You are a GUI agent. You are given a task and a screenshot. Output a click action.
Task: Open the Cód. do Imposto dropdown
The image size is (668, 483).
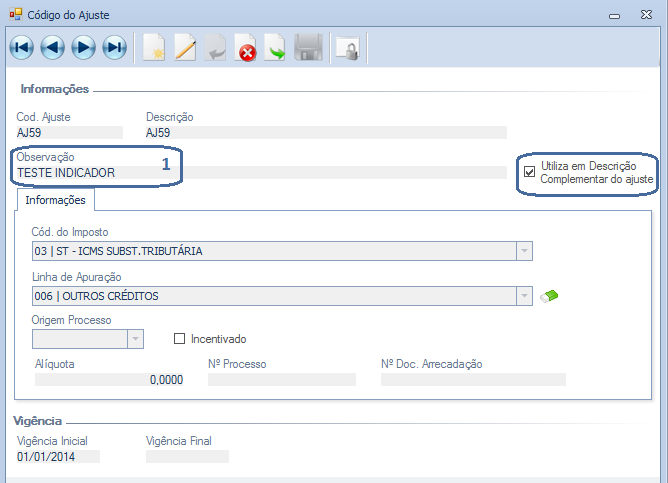tap(524, 251)
